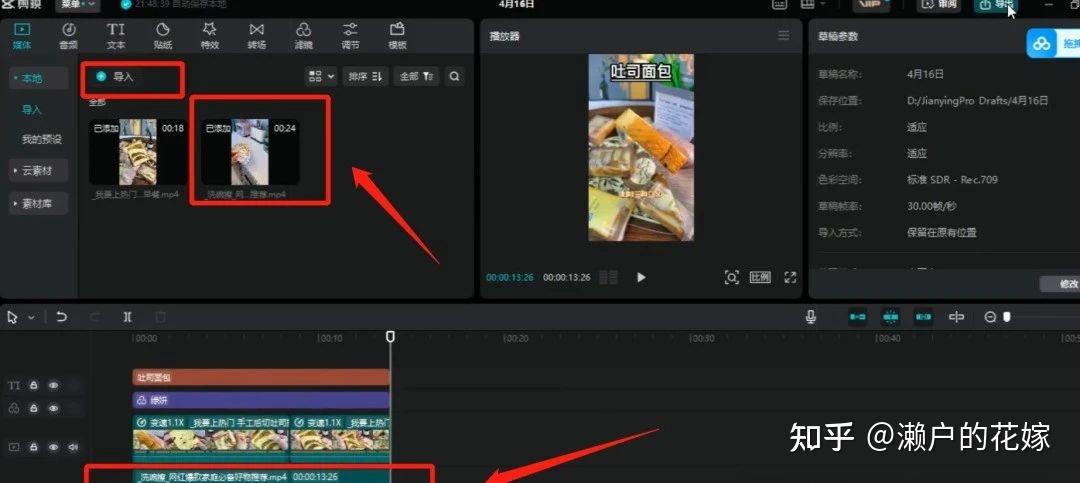This screenshot has height=483, width=1080.
Task: Open the 排序 sort options
Action: 366,76
